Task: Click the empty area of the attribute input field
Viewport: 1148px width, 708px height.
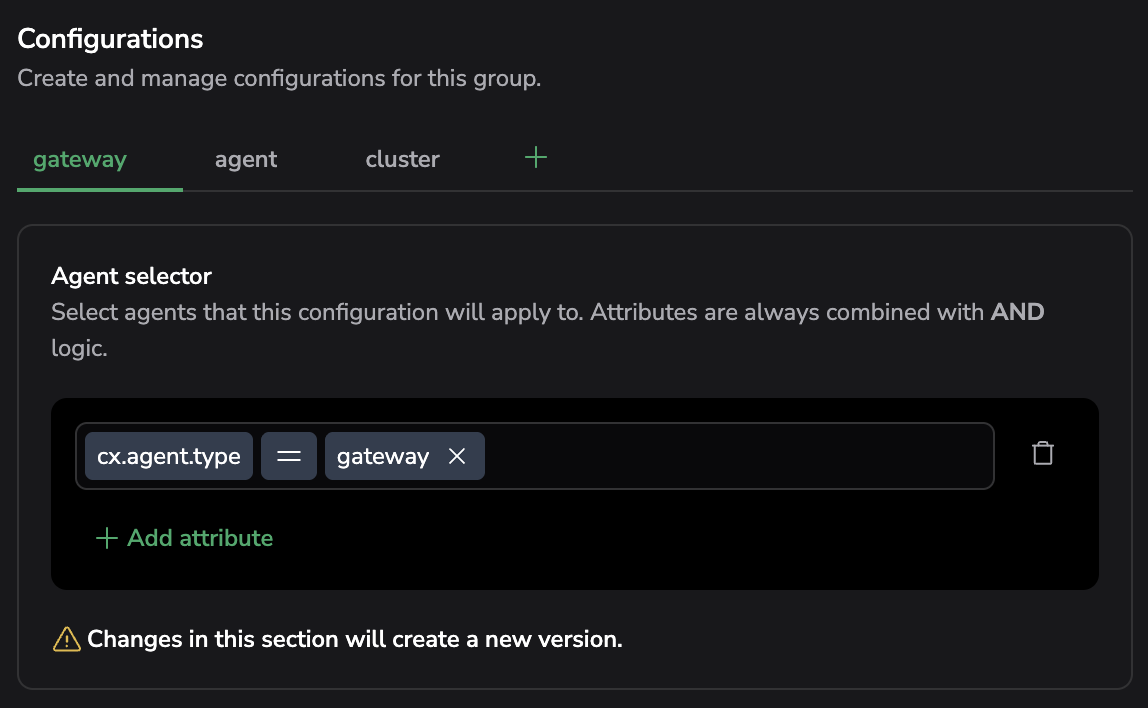Action: tap(740, 457)
